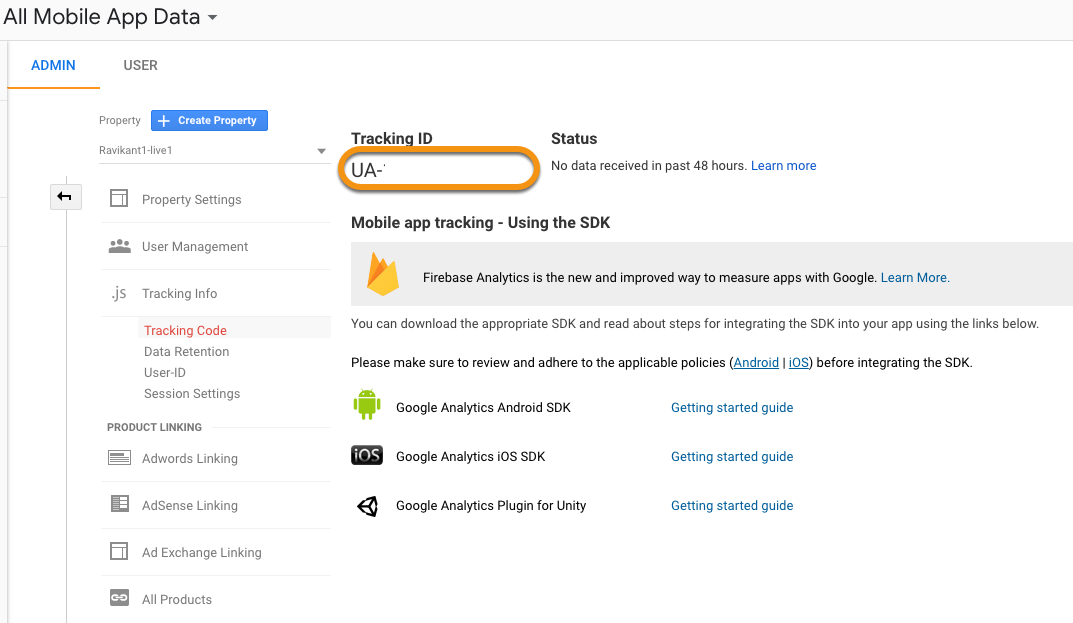Click the green Android robot icon
The height and width of the screenshot is (623, 1073).
point(367,404)
